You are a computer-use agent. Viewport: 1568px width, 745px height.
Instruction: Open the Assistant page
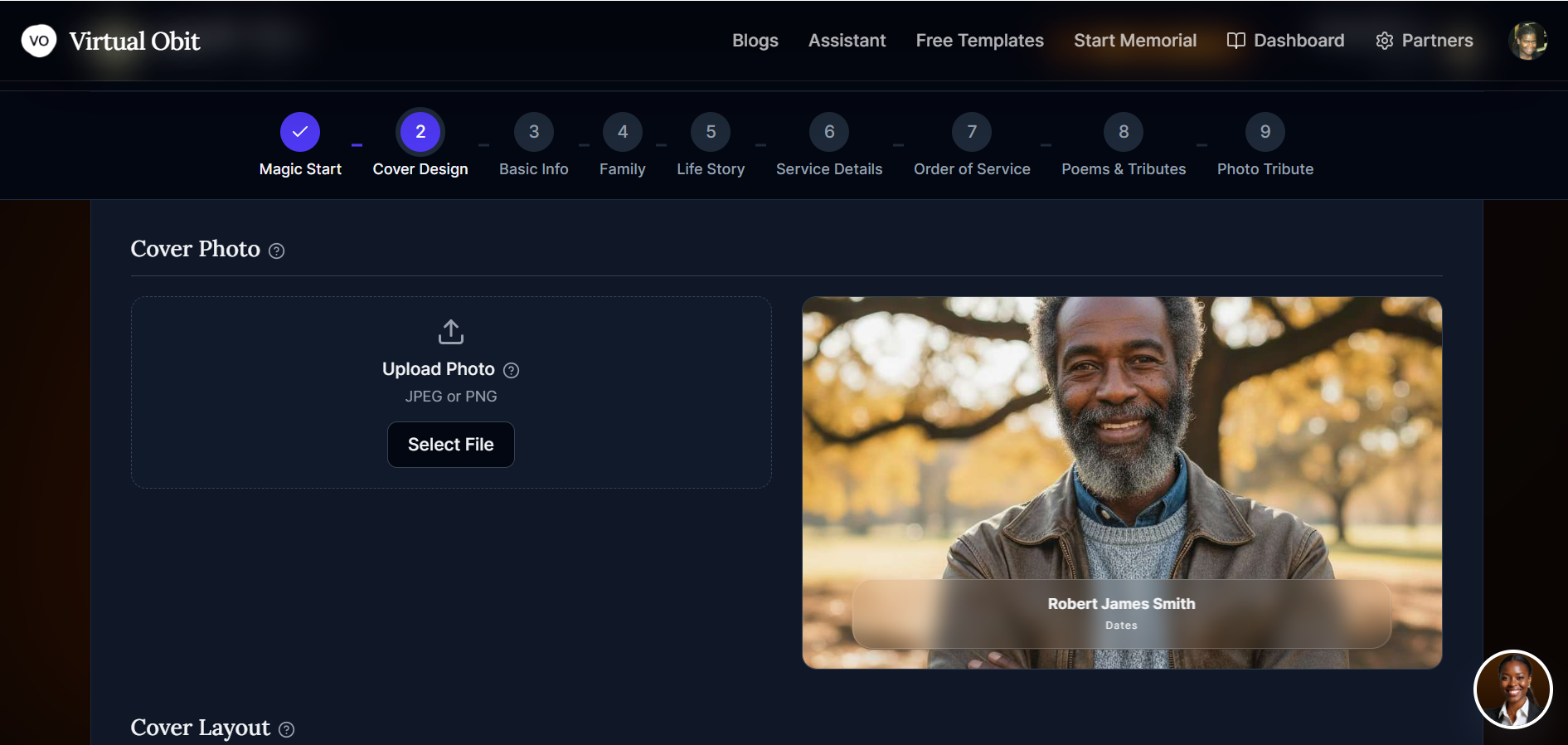[x=847, y=41]
